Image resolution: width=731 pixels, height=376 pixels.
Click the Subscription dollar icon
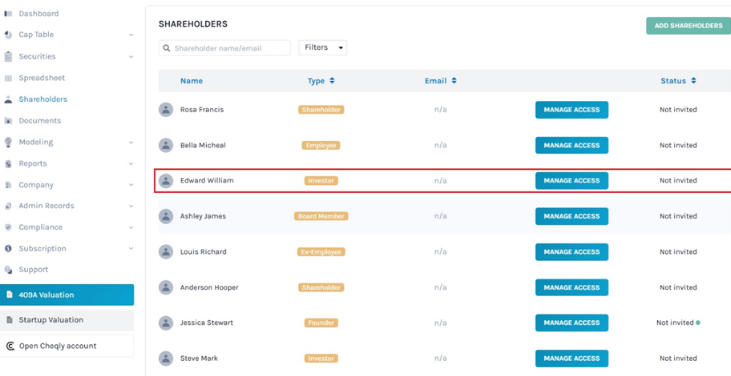click(8, 249)
